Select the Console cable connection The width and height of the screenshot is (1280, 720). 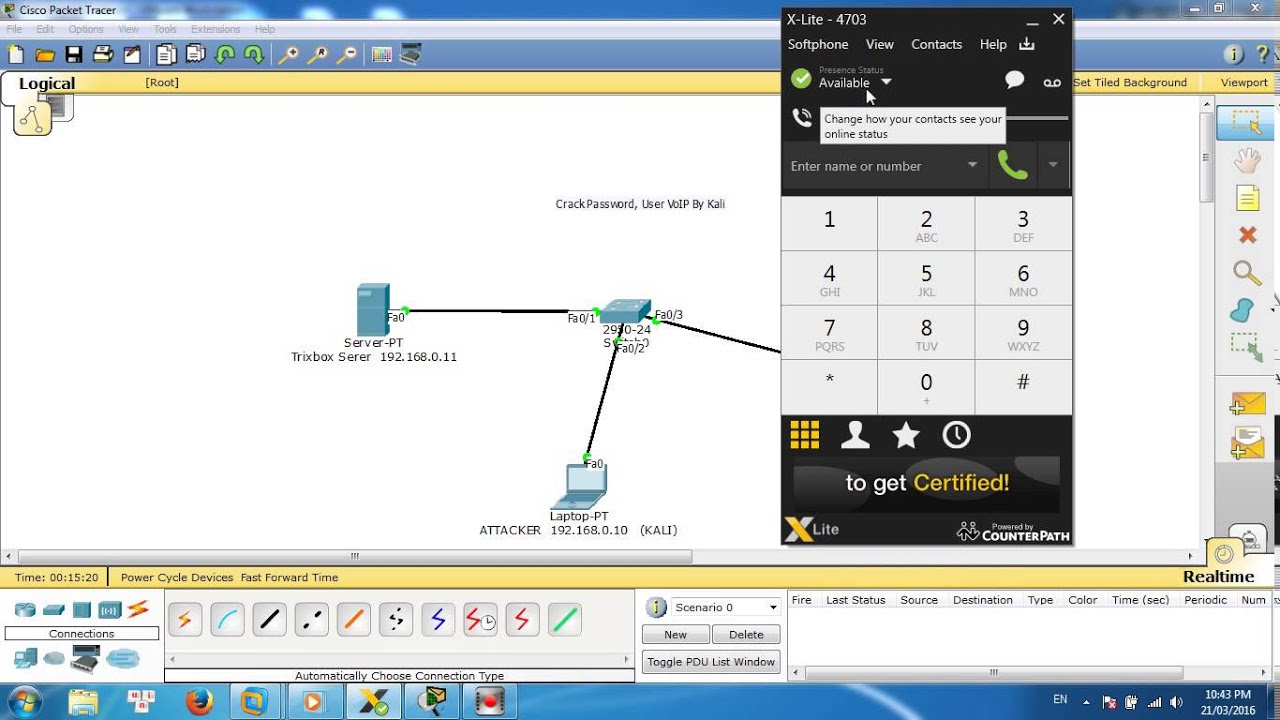pos(228,620)
